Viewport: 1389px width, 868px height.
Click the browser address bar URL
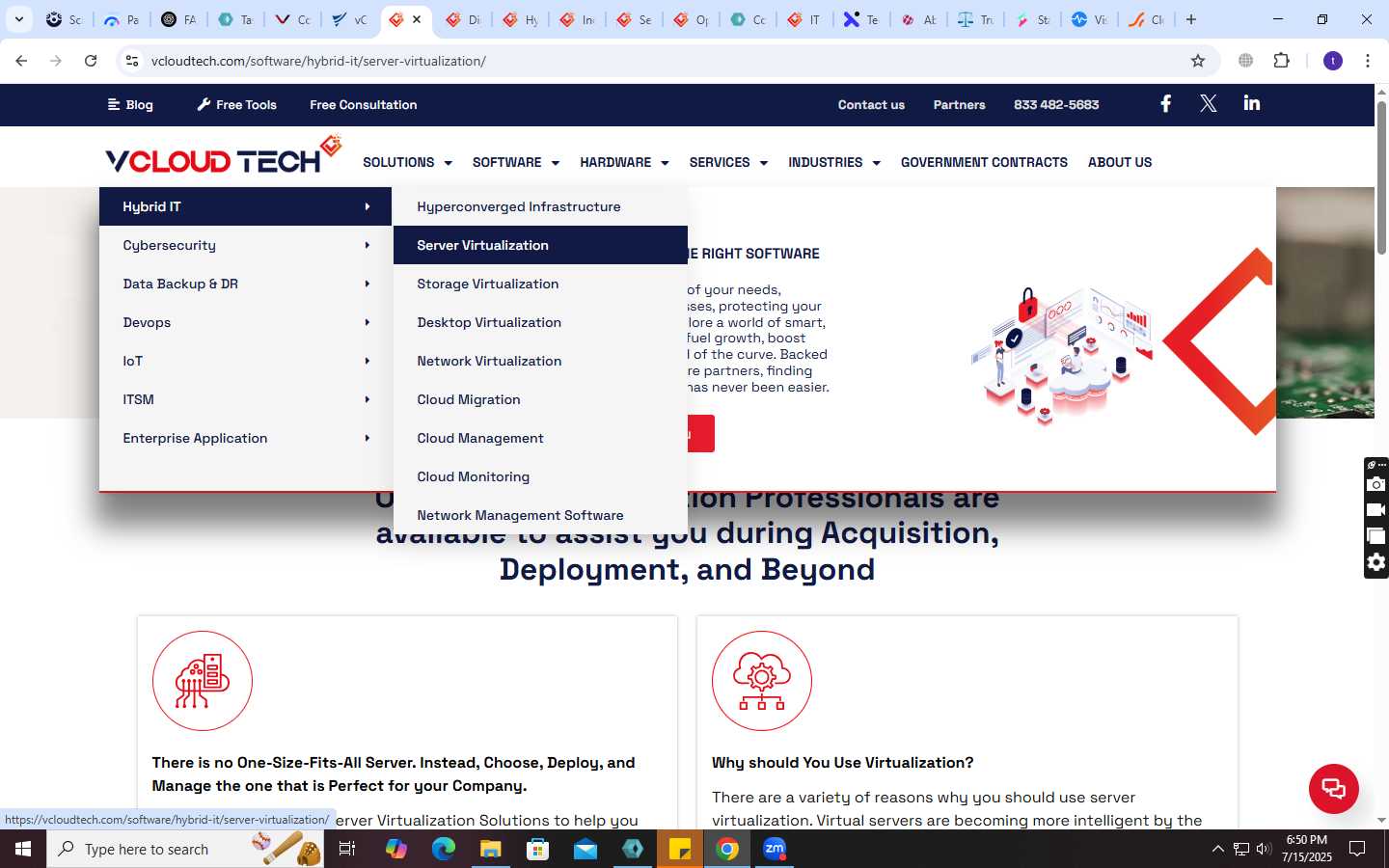pos(318,61)
